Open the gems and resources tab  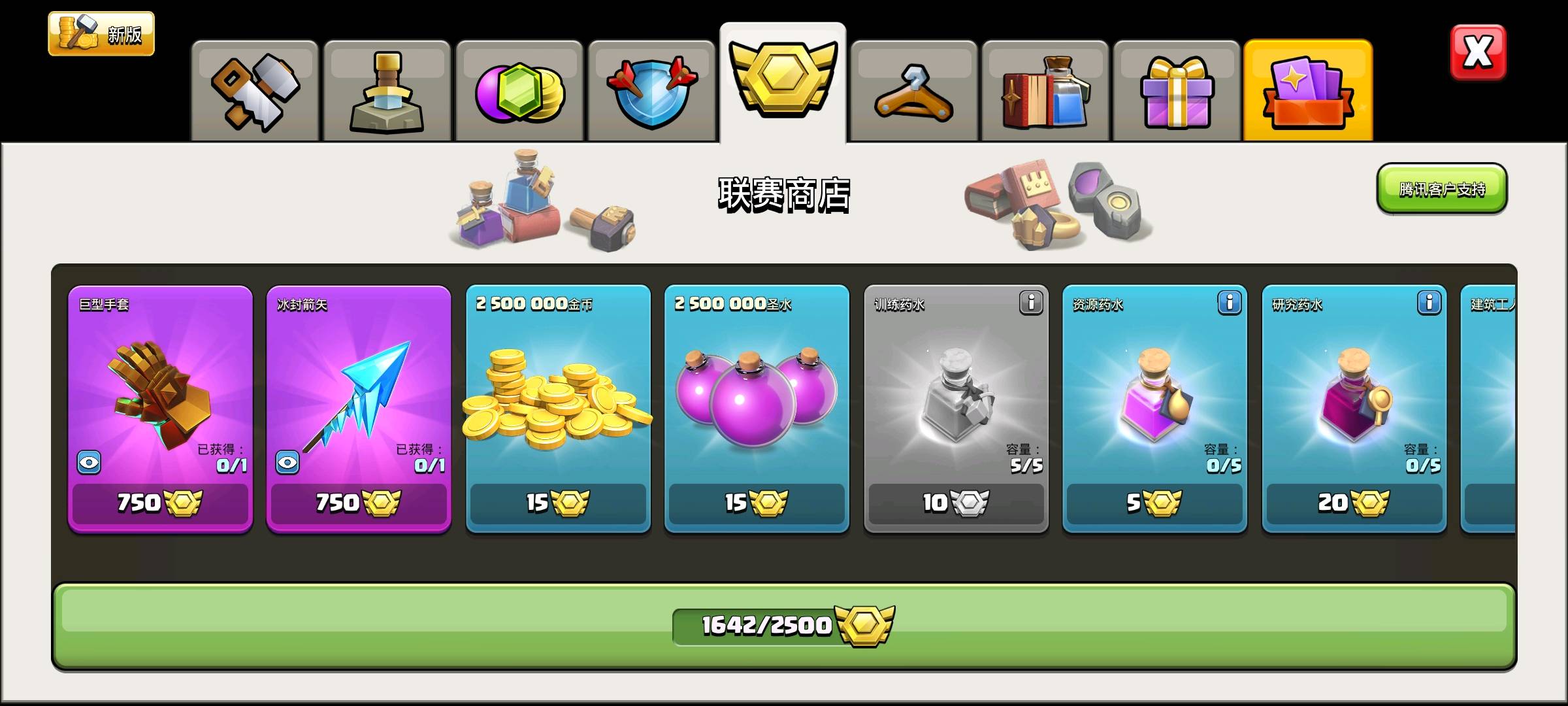(519, 91)
